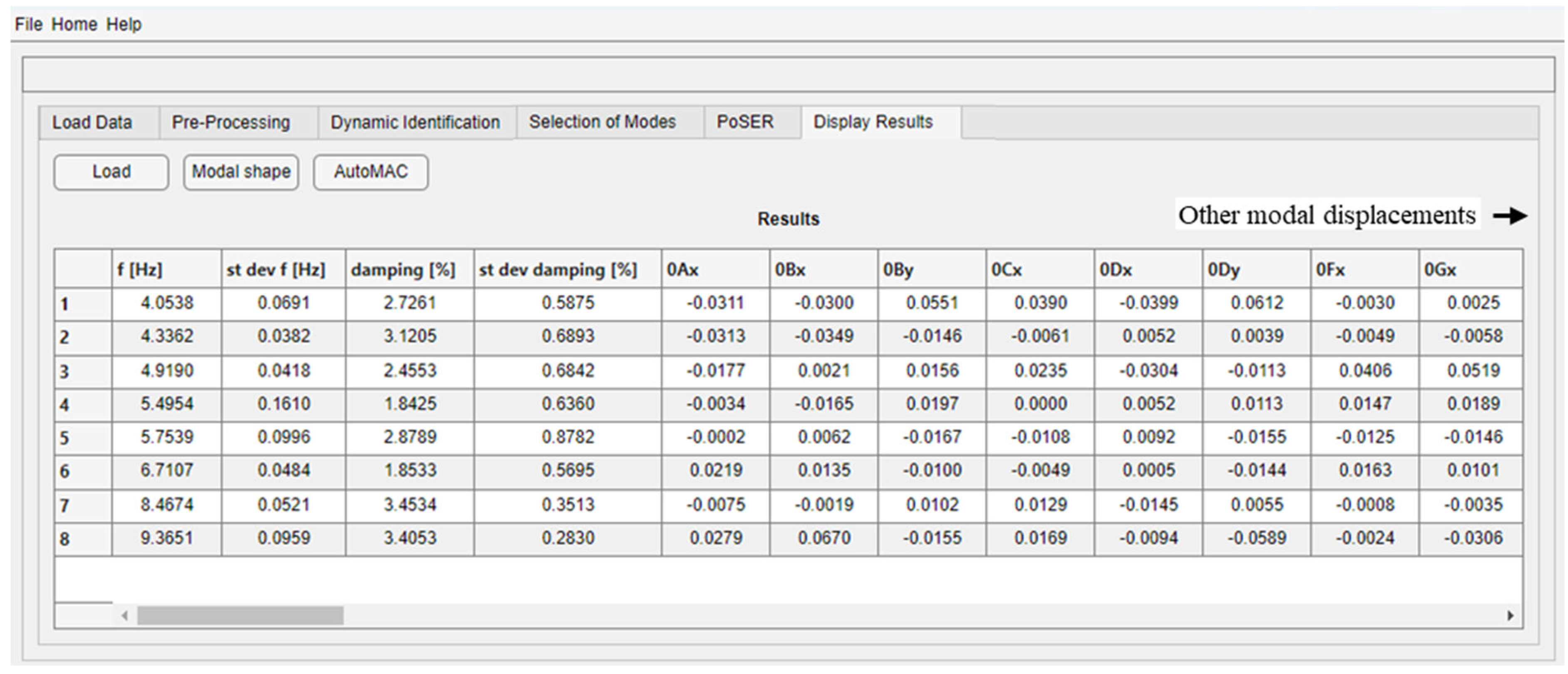Click the Modal shape button
The image size is (1568, 674).
[x=241, y=172]
